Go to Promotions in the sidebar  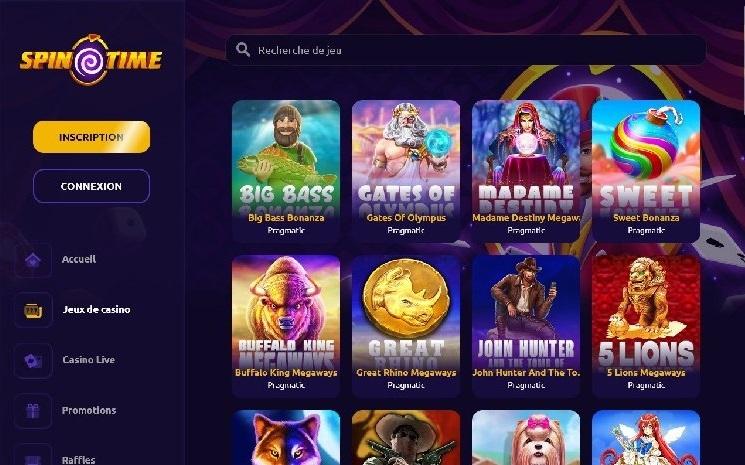click(x=89, y=410)
